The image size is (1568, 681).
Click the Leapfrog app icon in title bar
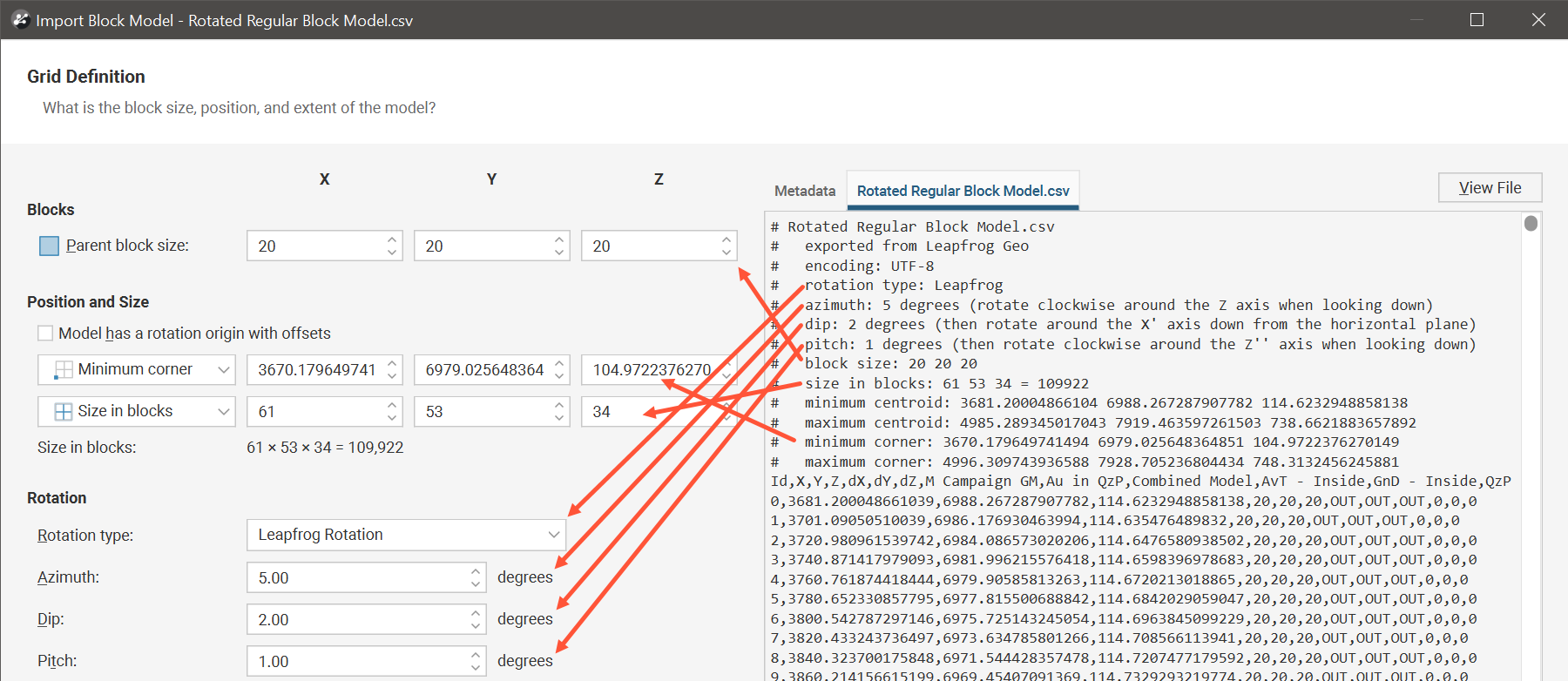tap(20, 20)
